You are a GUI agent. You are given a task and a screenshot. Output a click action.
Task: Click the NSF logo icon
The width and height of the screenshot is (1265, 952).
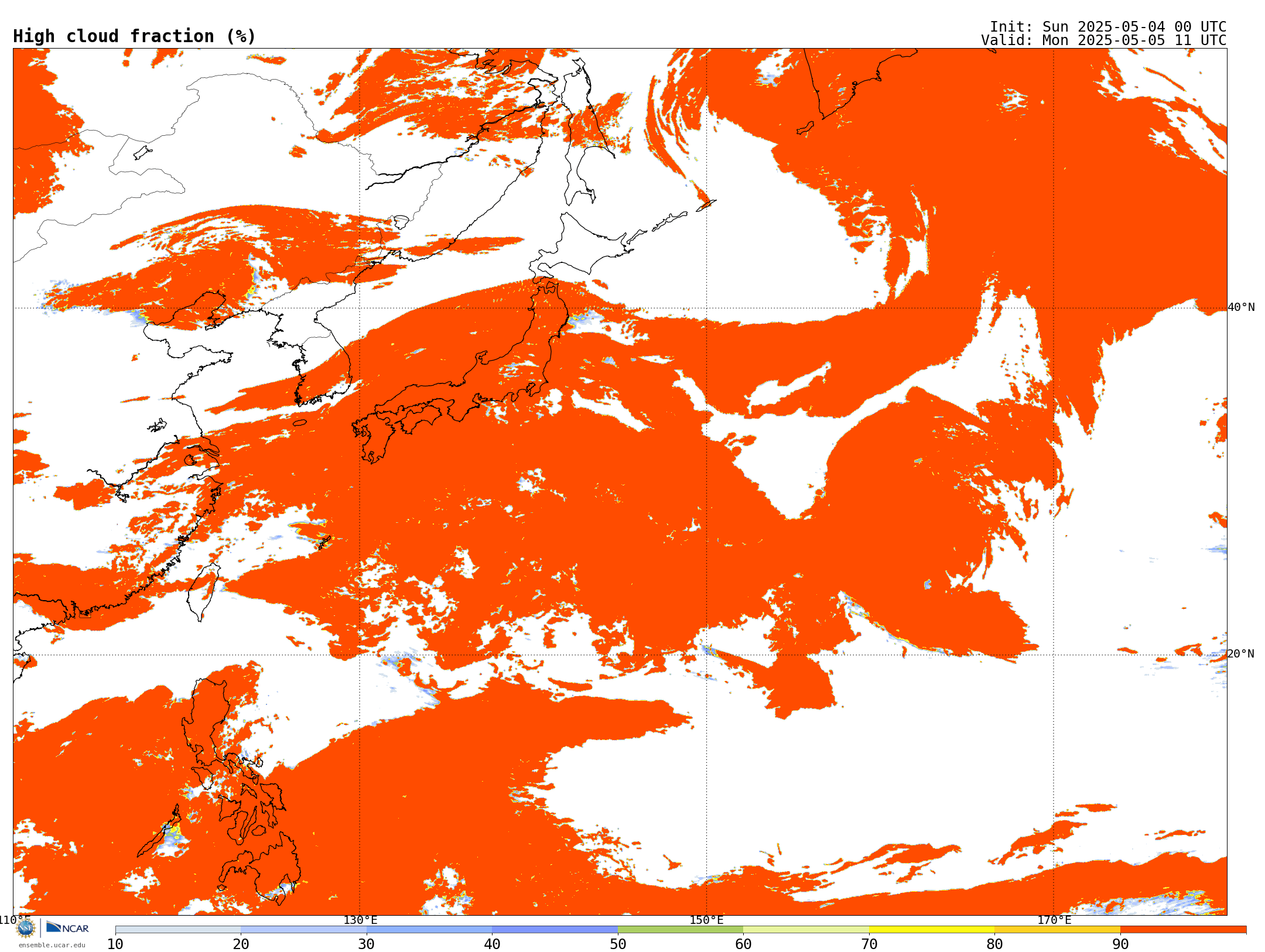point(26,928)
